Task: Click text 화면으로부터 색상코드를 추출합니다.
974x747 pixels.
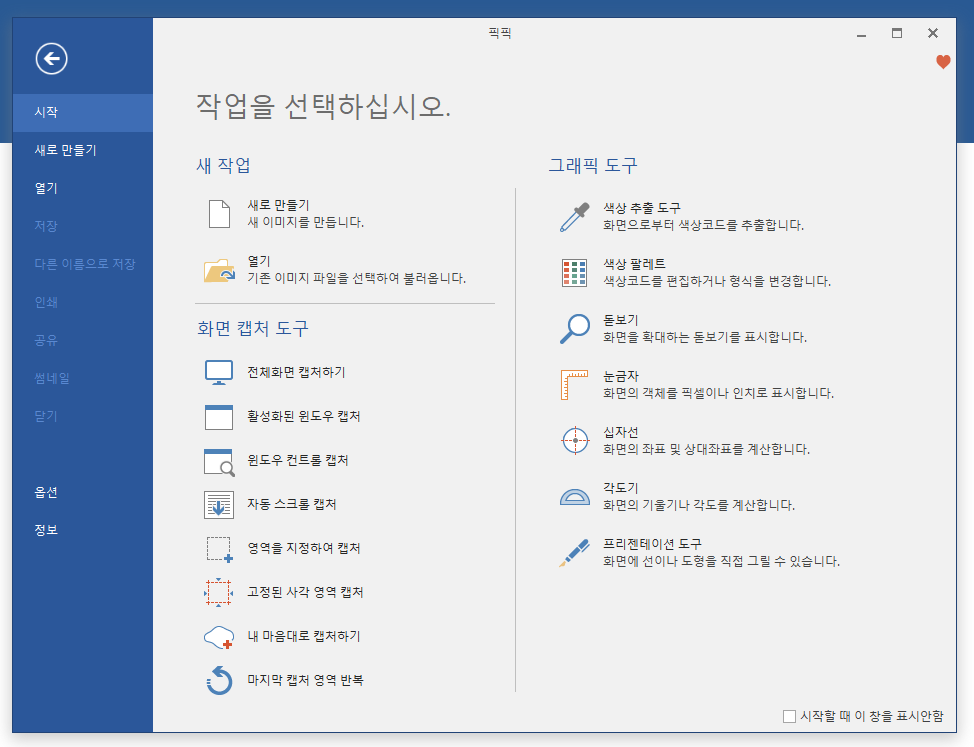Action: click(703, 225)
